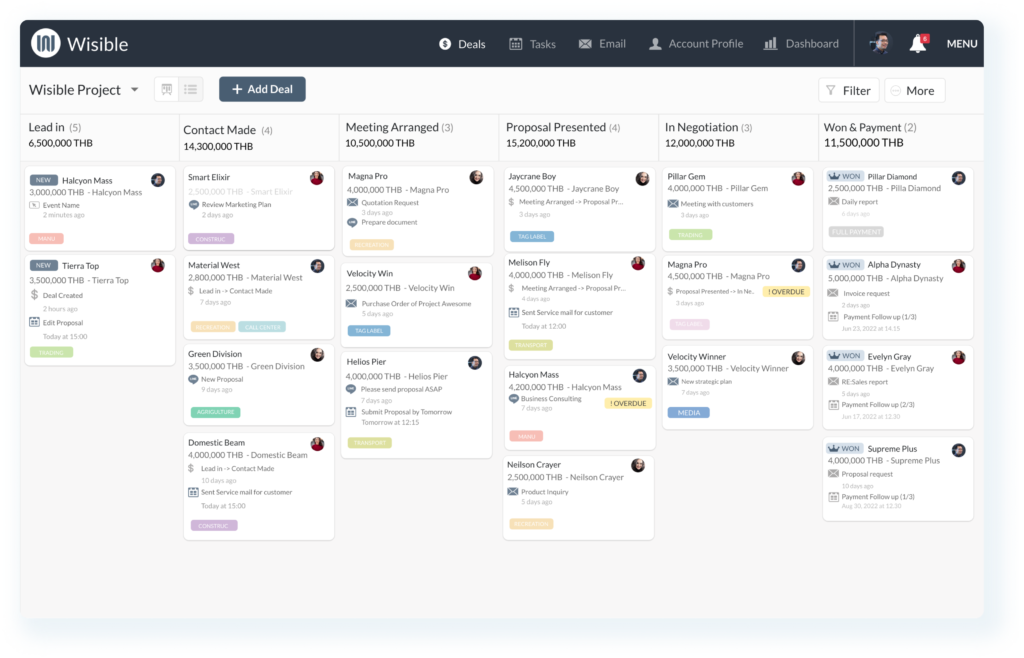Switch to kanban board view icon

(x=167, y=89)
